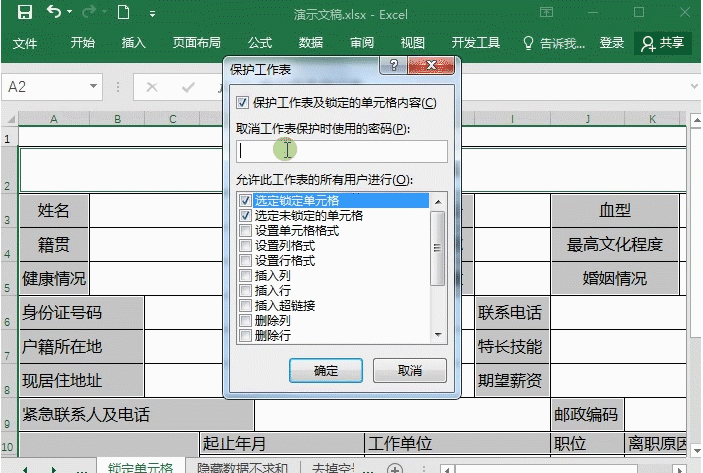Open the Name Box dropdown arrow
703x473 pixels.
(93, 86)
